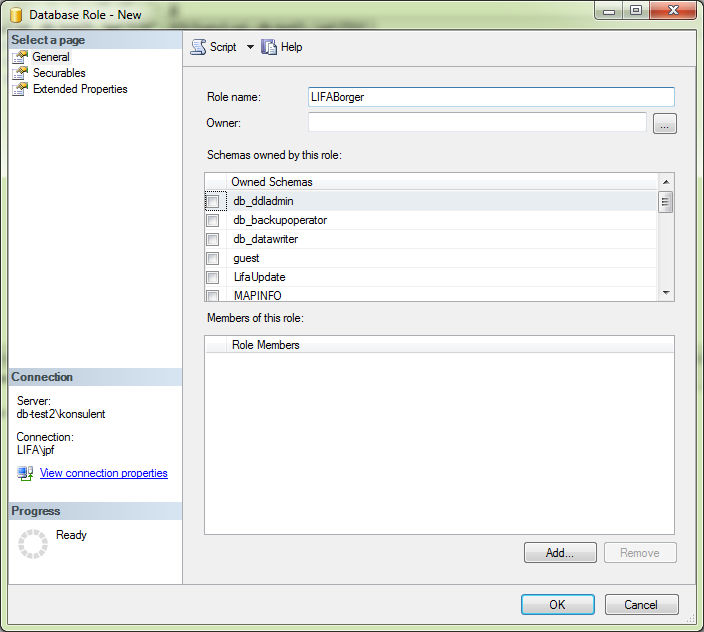Select the General page icon
704x632 pixels.
tap(20, 57)
